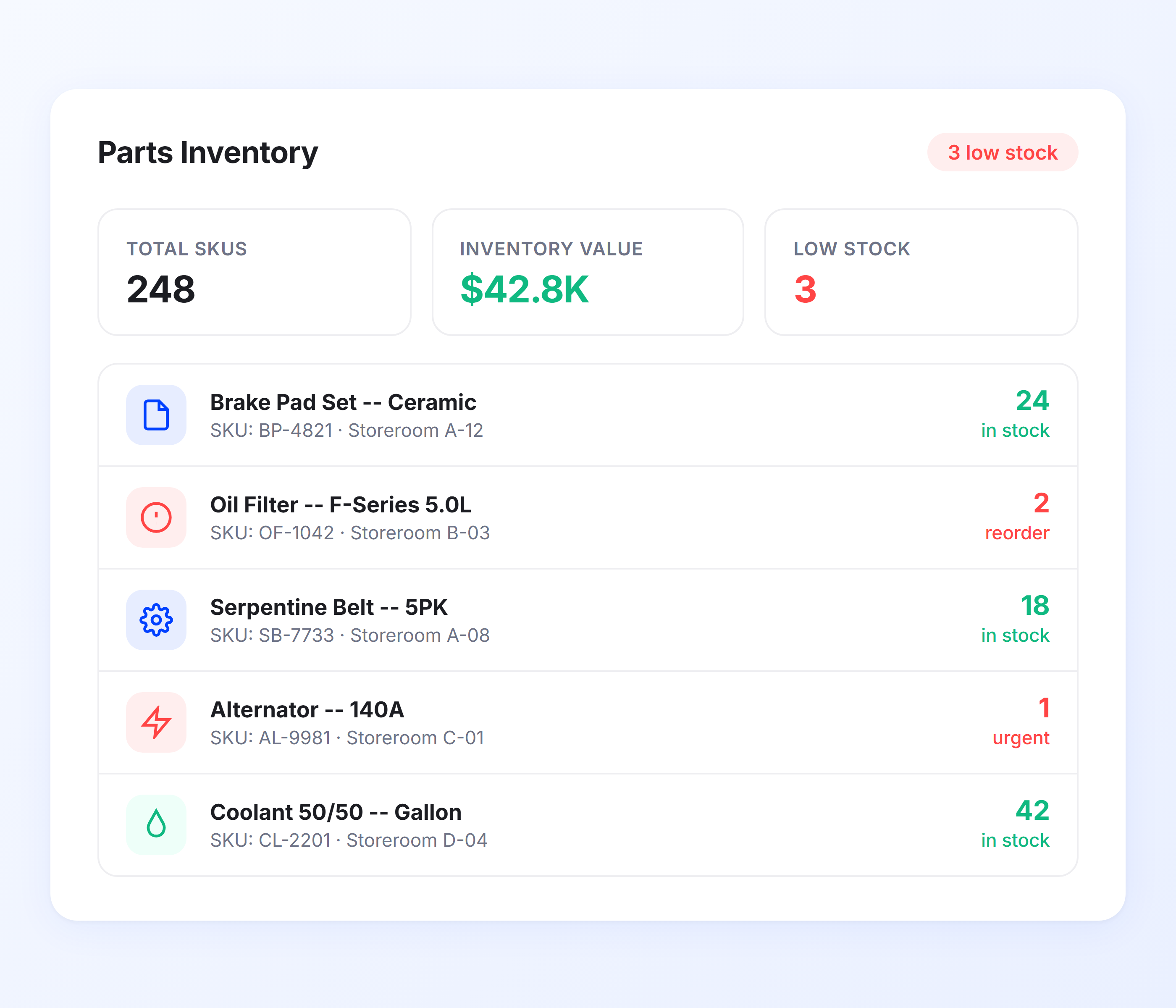The height and width of the screenshot is (1008, 1176).
Task: Click the '24' stock count
Action: click(x=1032, y=400)
